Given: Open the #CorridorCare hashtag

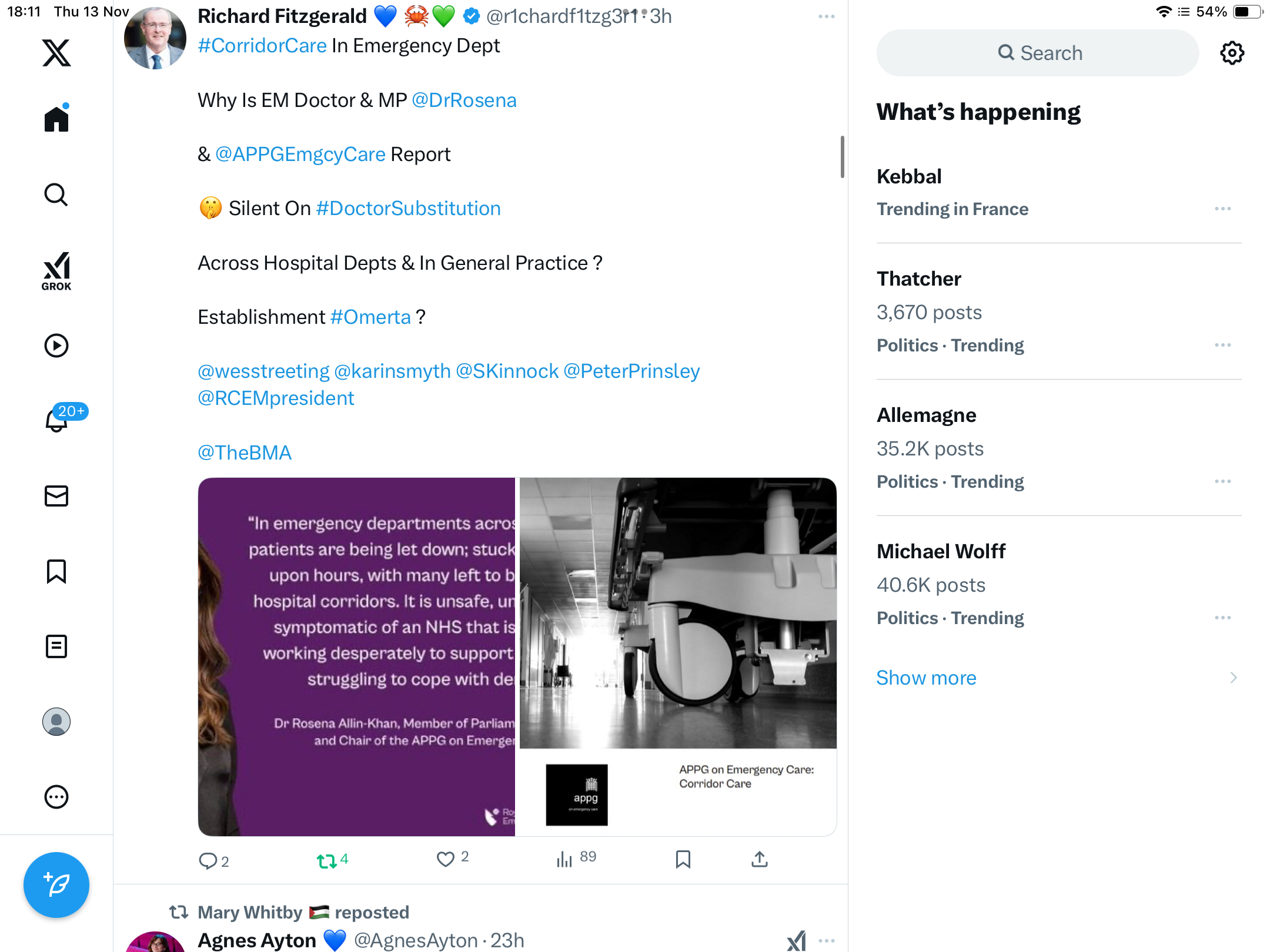Looking at the screenshot, I should tap(262, 46).
